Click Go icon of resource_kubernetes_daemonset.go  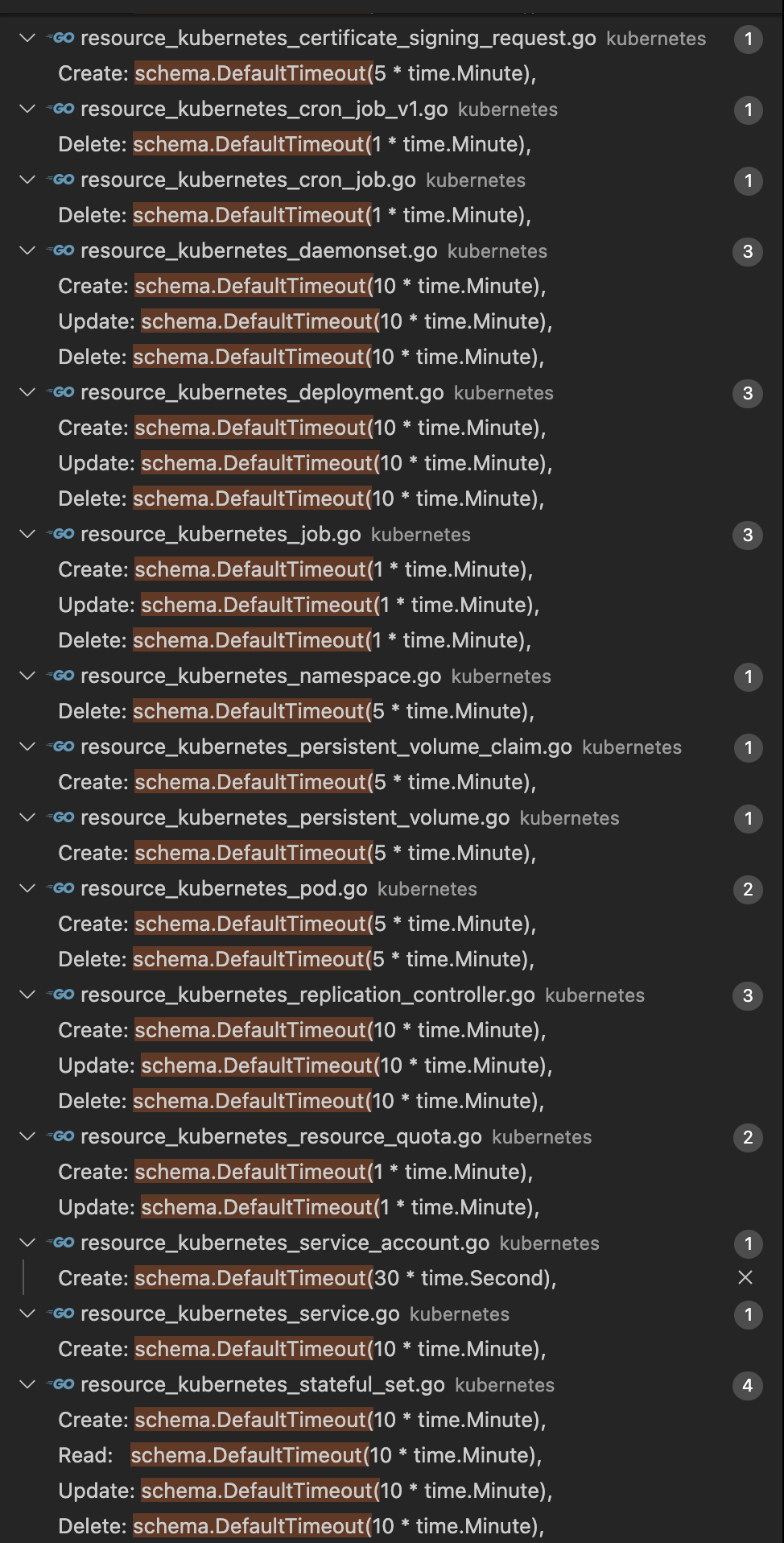[x=61, y=250]
